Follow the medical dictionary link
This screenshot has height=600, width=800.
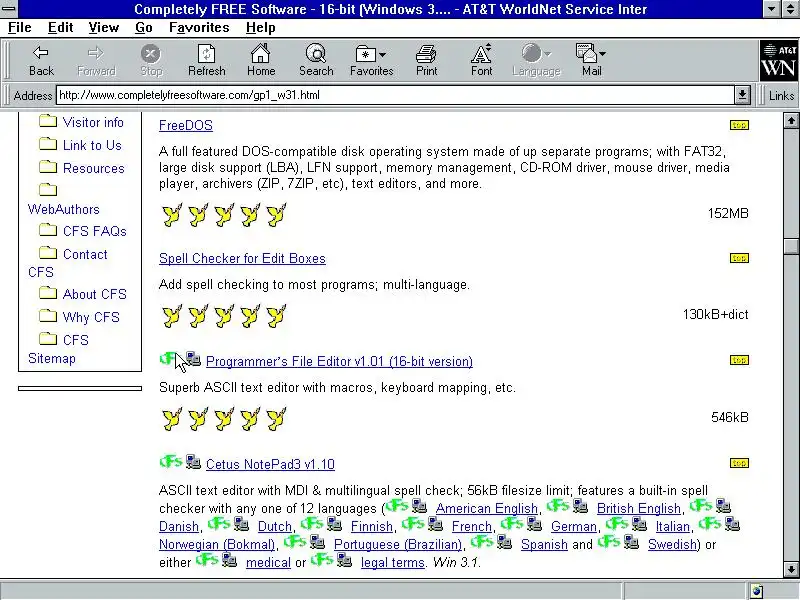pyautogui.click(x=268, y=563)
